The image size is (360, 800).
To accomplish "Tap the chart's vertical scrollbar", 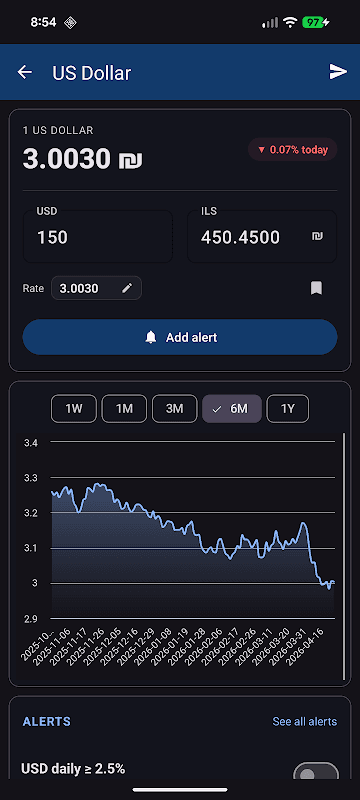I will pos(344,556).
